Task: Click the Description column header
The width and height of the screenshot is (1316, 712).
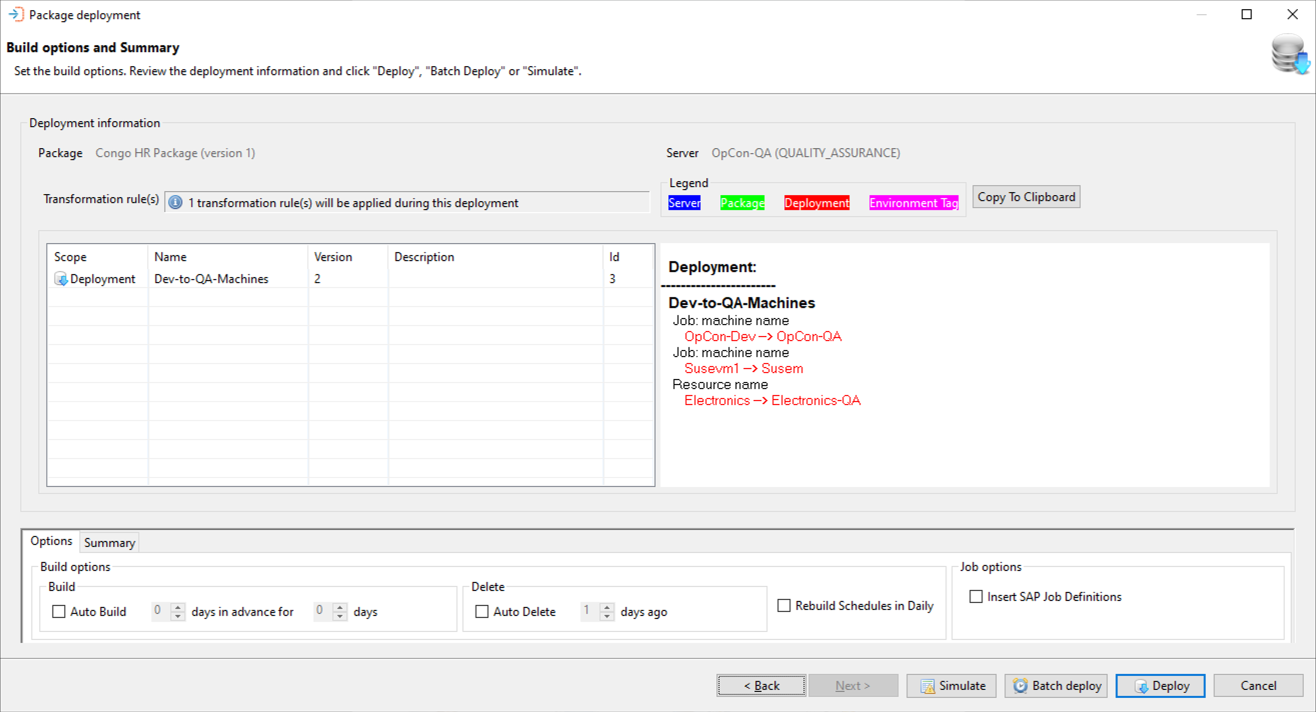Action: coord(496,257)
